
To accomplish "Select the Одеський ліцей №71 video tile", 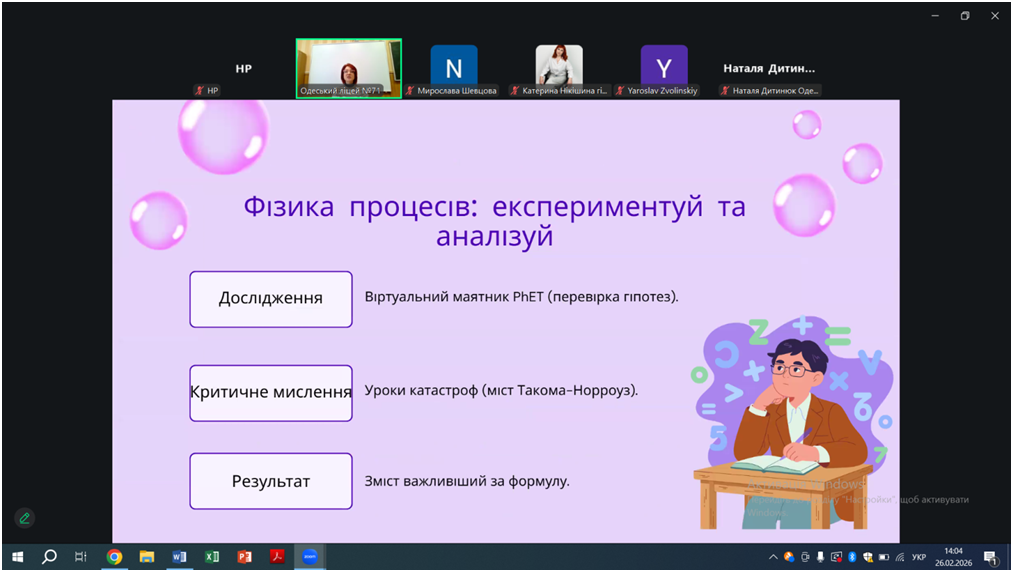I will click(349, 68).
